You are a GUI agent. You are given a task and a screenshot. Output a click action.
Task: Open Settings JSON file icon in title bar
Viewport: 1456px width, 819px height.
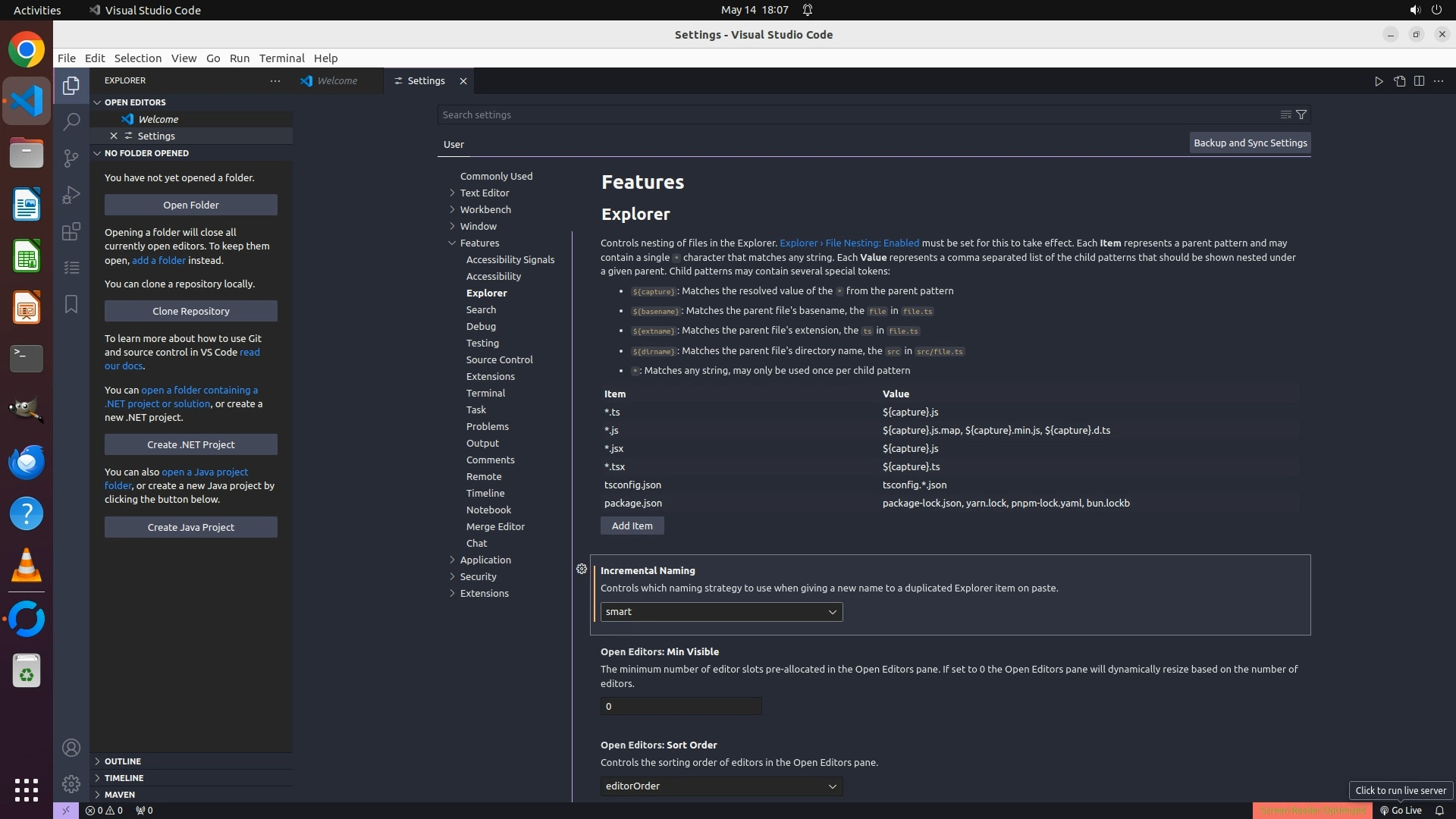click(x=1399, y=81)
